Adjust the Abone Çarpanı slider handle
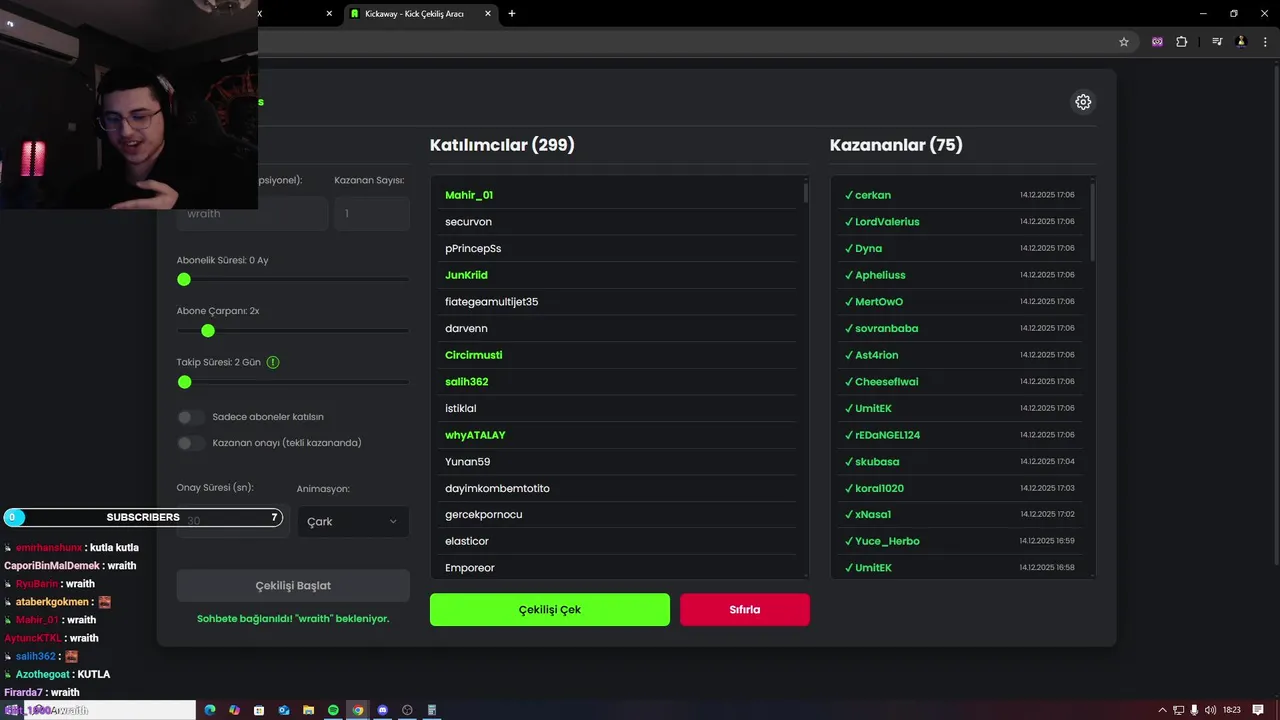 point(208,330)
